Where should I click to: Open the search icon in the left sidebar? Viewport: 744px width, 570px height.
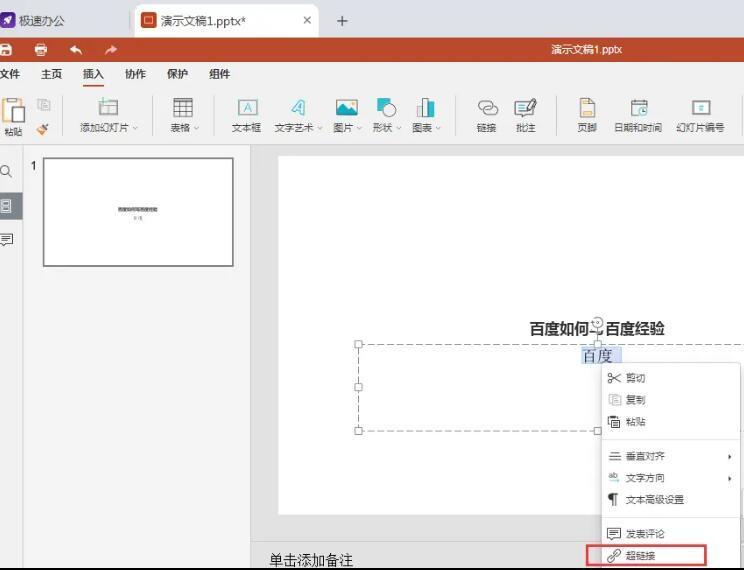click(x=7, y=172)
